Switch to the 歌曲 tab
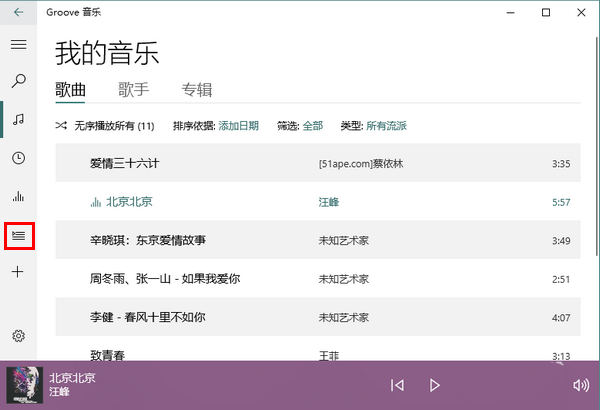The image size is (600, 410). [70, 90]
